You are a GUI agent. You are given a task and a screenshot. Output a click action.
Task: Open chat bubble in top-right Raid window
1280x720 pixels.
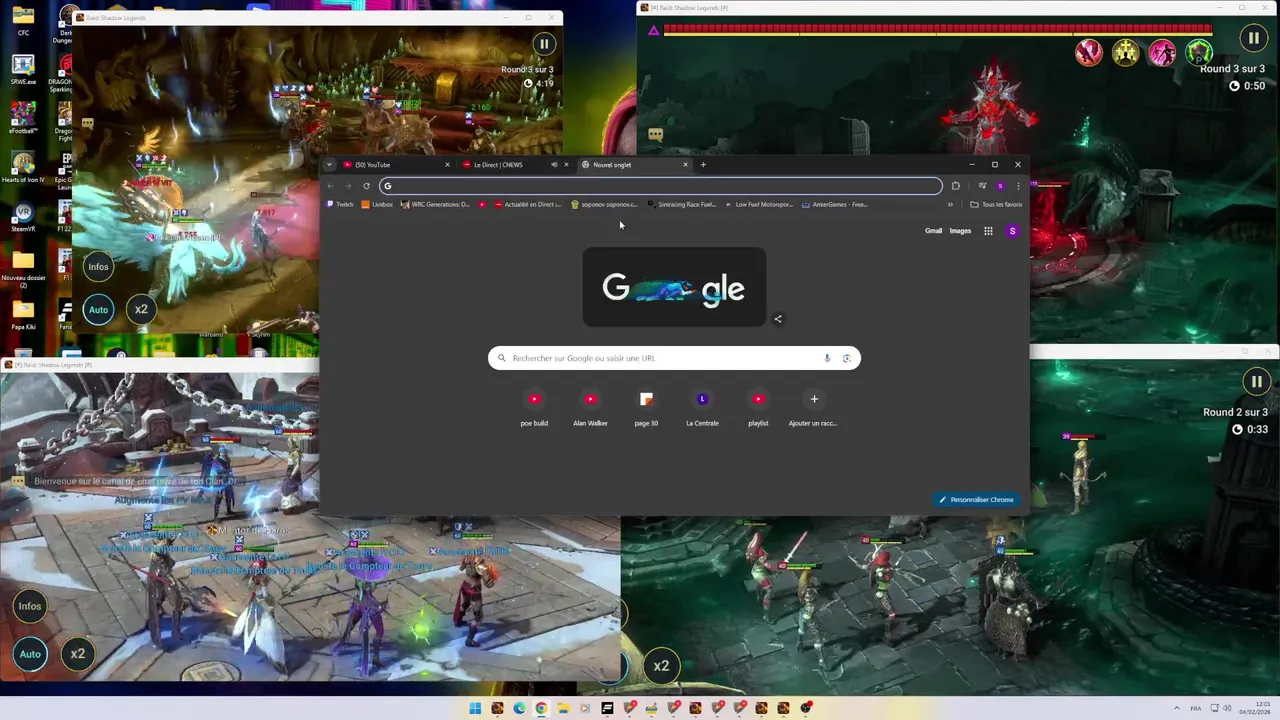point(655,134)
